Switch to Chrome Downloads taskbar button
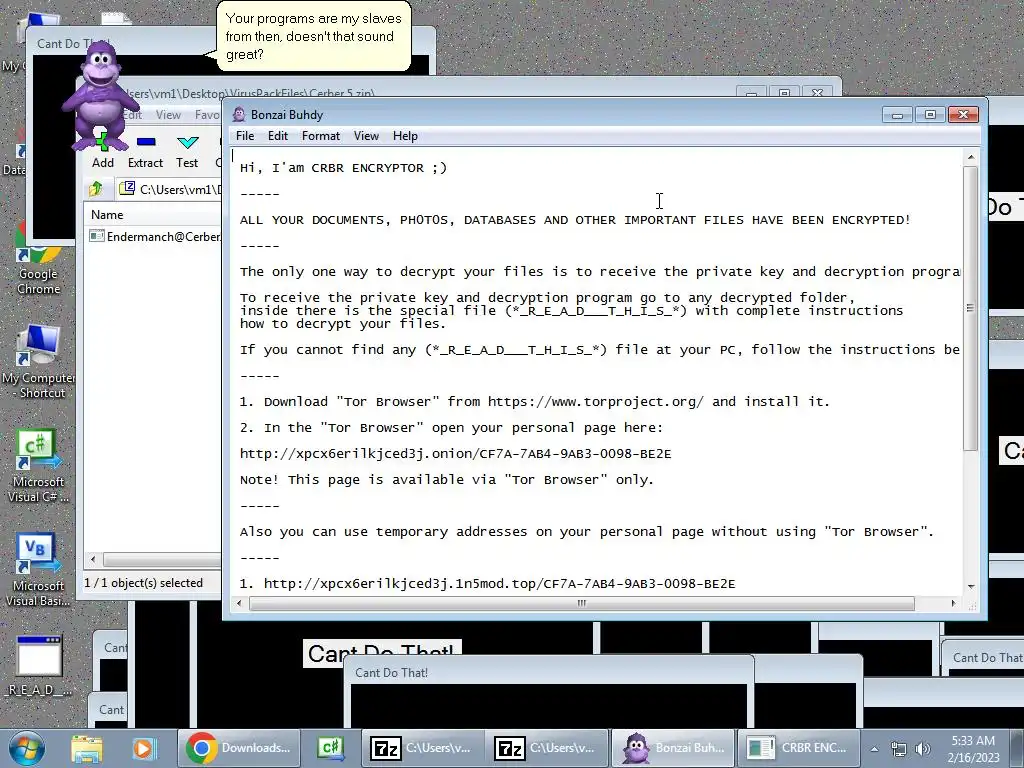 coord(239,748)
